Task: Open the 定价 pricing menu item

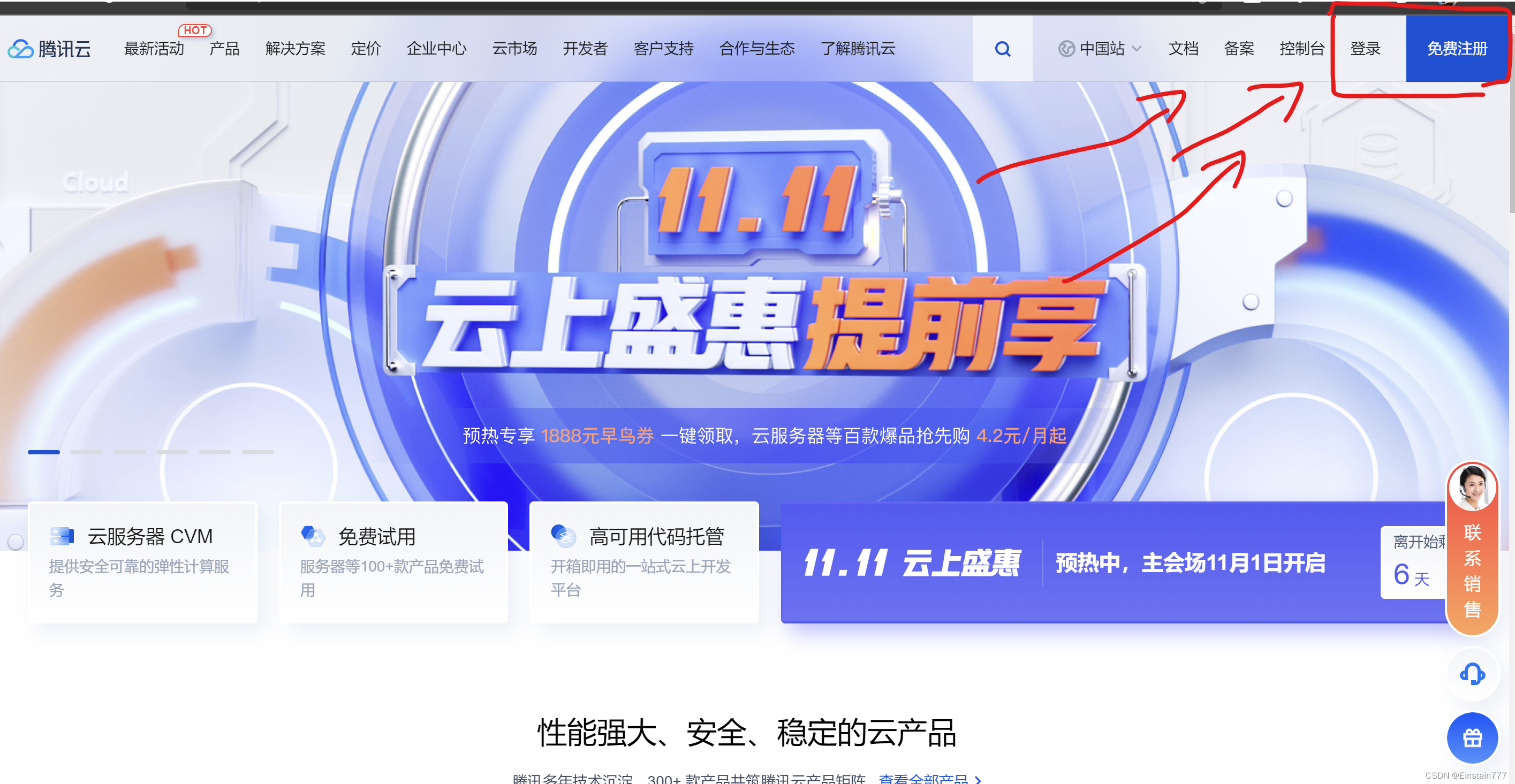Action: [x=365, y=49]
